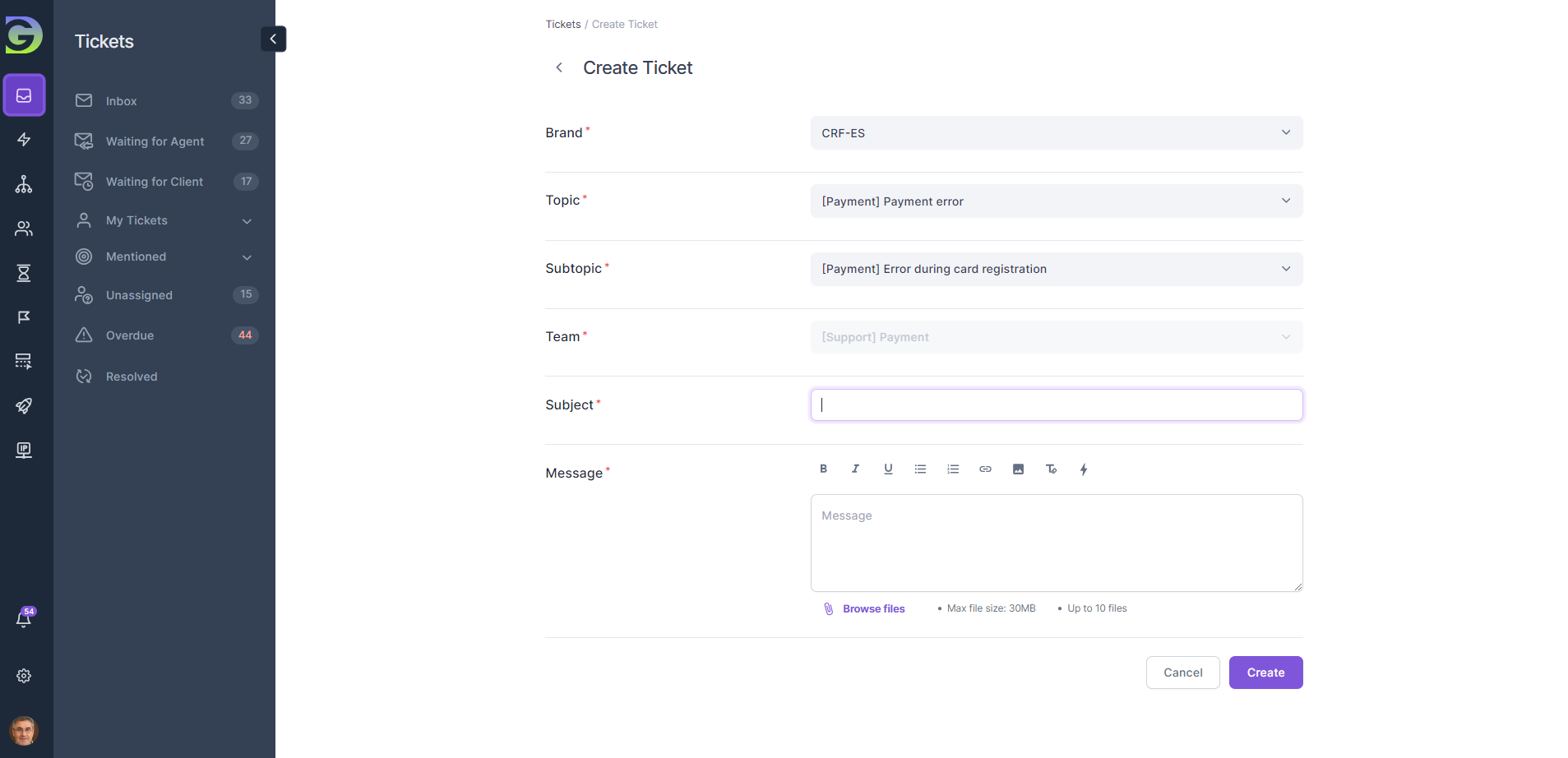The image size is (1568, 758).
Task: Open the Brand dropdown
Action: point(1056,133)
